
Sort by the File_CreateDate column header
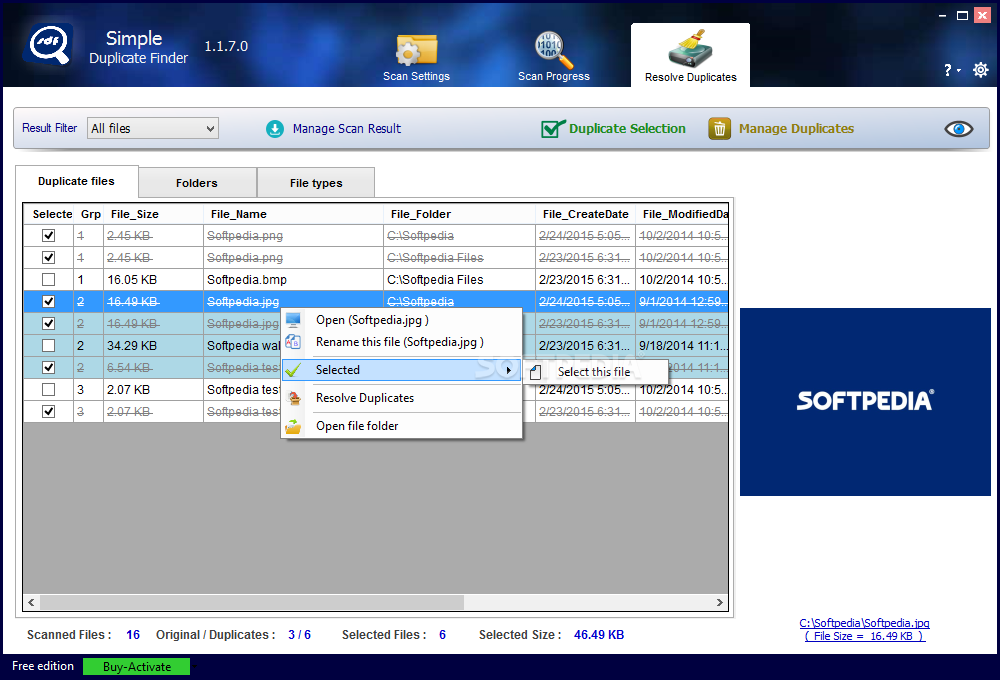585,214
